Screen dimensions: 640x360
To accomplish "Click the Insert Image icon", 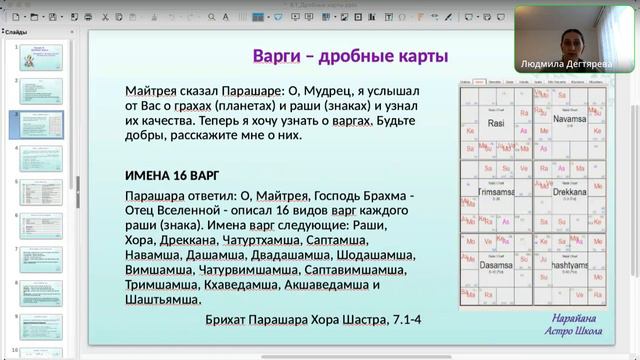I will click(344, 17).
